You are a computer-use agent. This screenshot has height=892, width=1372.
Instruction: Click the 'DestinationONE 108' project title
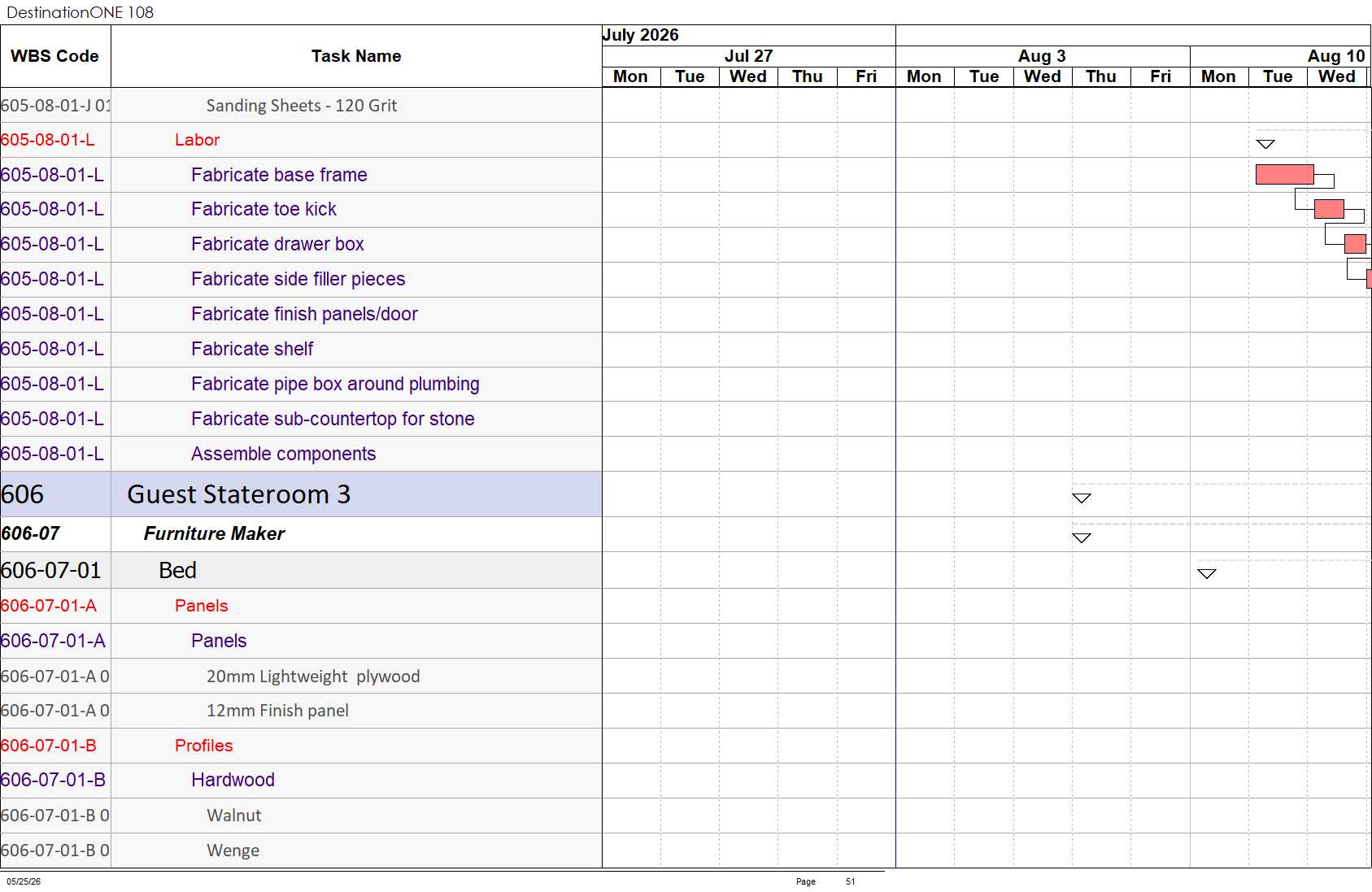(80, 12)
